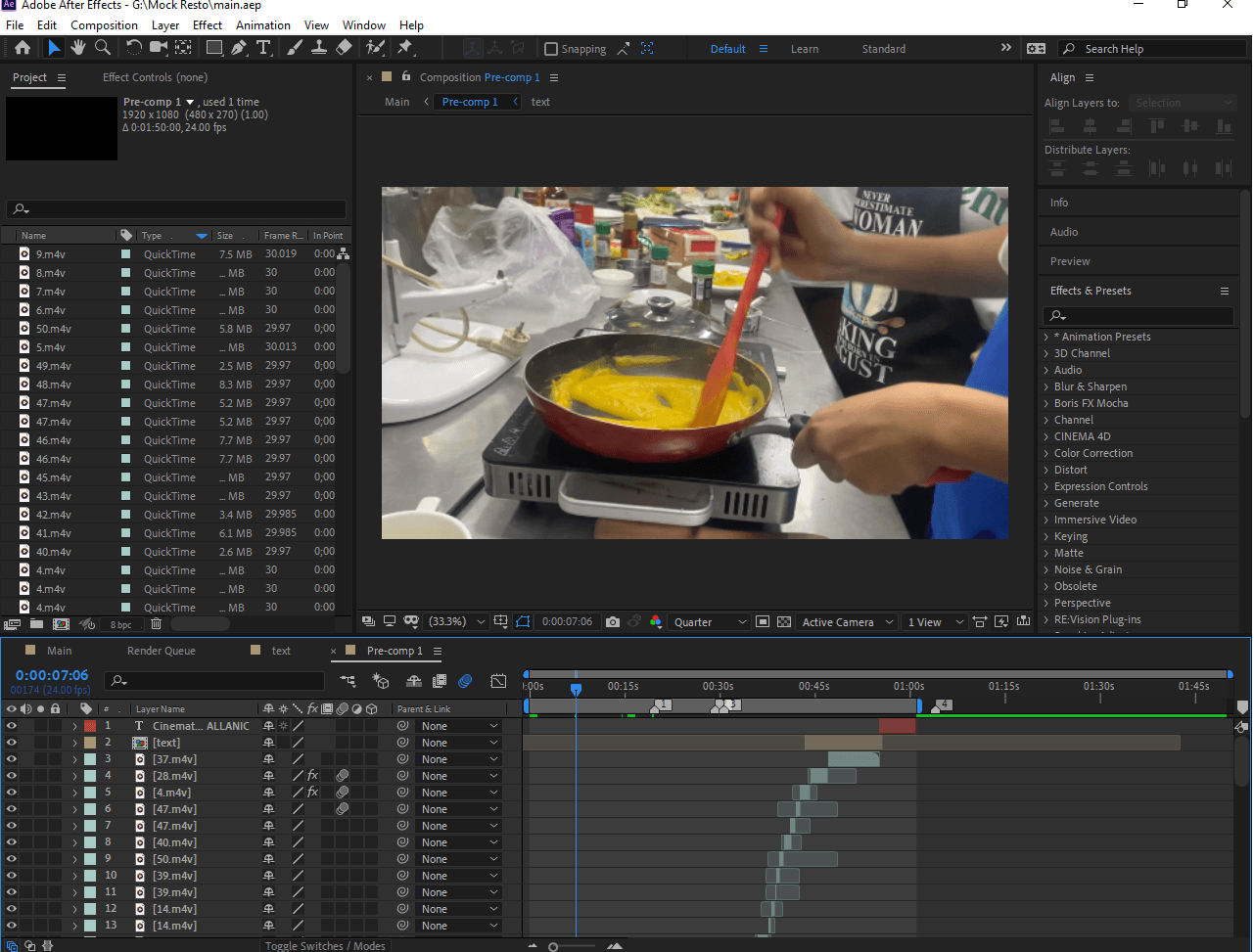1254x952 pixels.
Task: Select the Pen tool
Action: pyautogui.click(x=239, y=48)
